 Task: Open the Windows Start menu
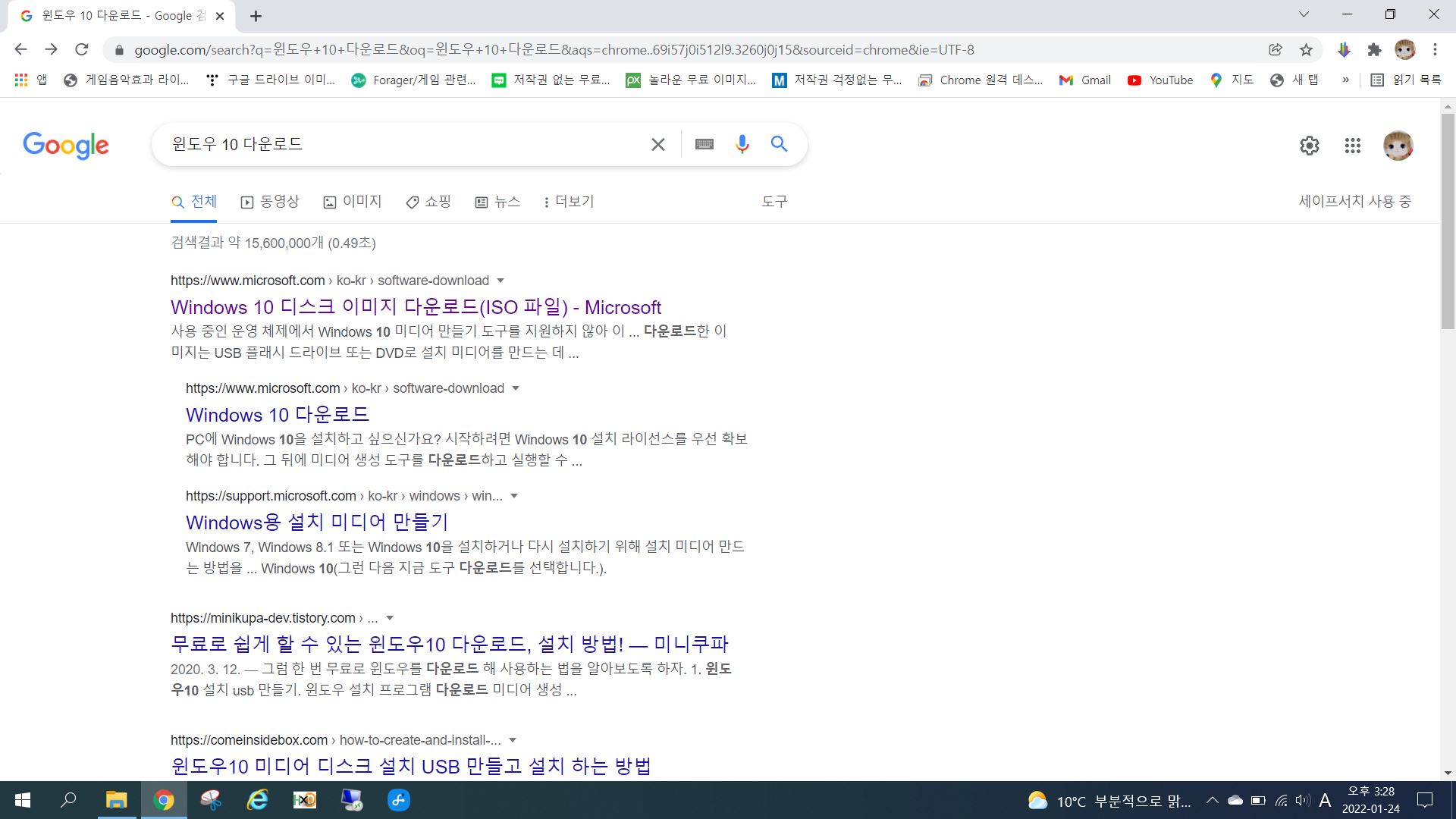pos(23,800)
